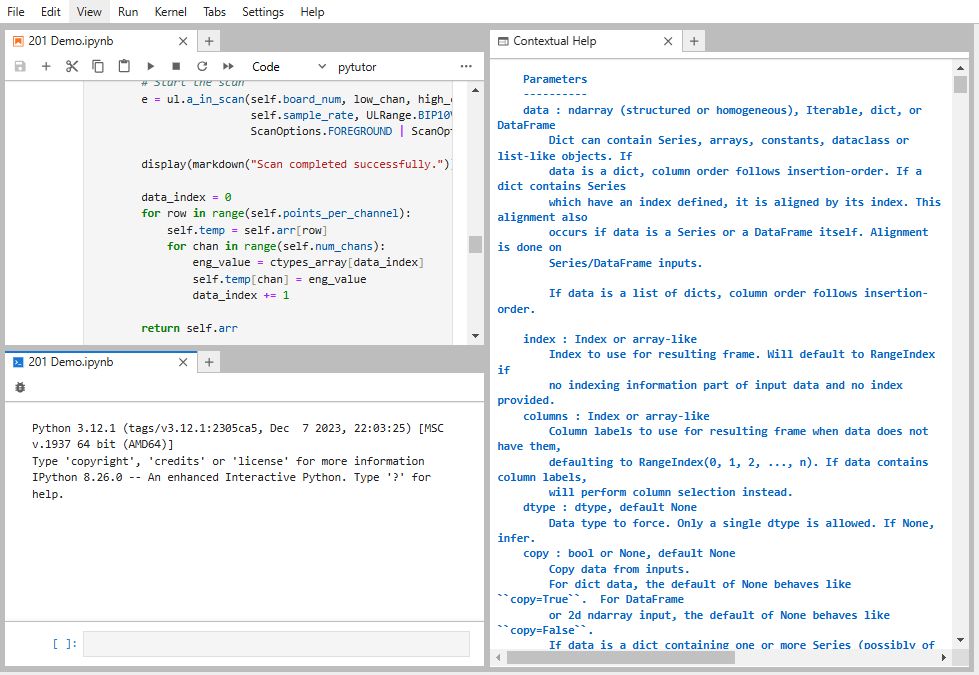
Task: Click the code line 'eng_value = ctypes_array[data_index]'
Action: tap(308, 262)
